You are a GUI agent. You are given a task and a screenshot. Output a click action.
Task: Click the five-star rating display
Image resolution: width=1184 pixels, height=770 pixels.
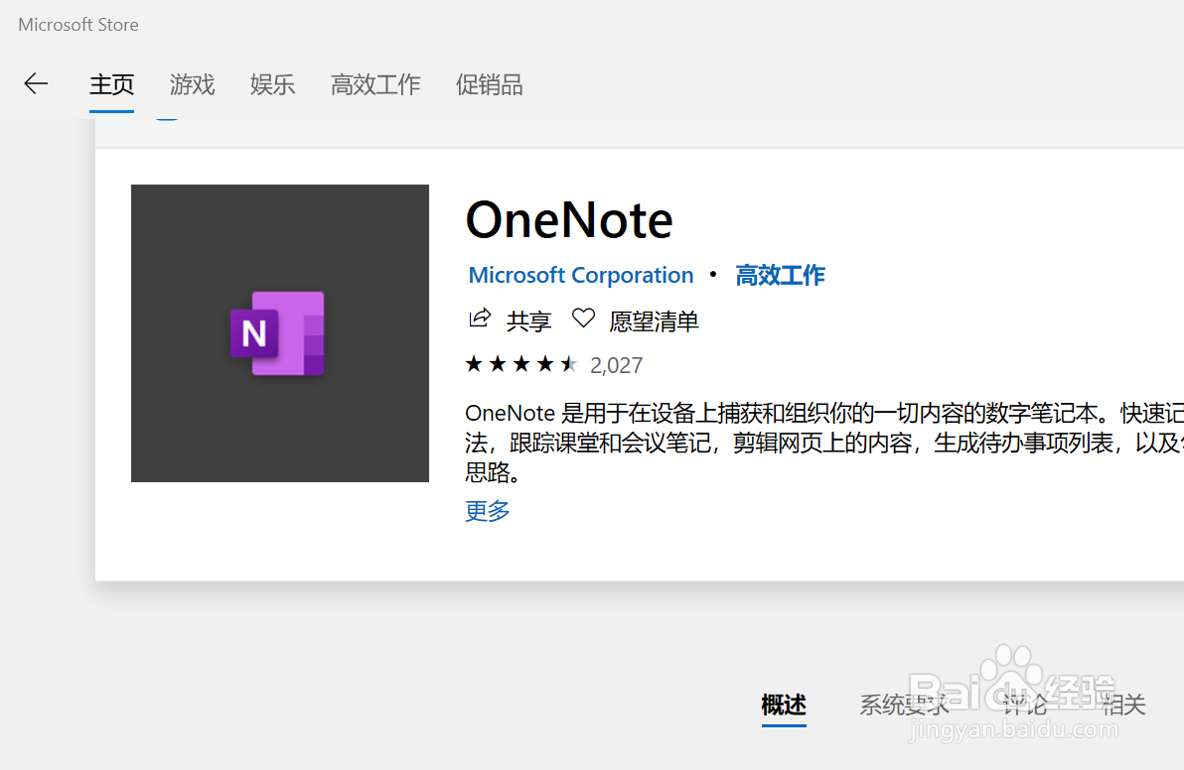coord(521,365)
